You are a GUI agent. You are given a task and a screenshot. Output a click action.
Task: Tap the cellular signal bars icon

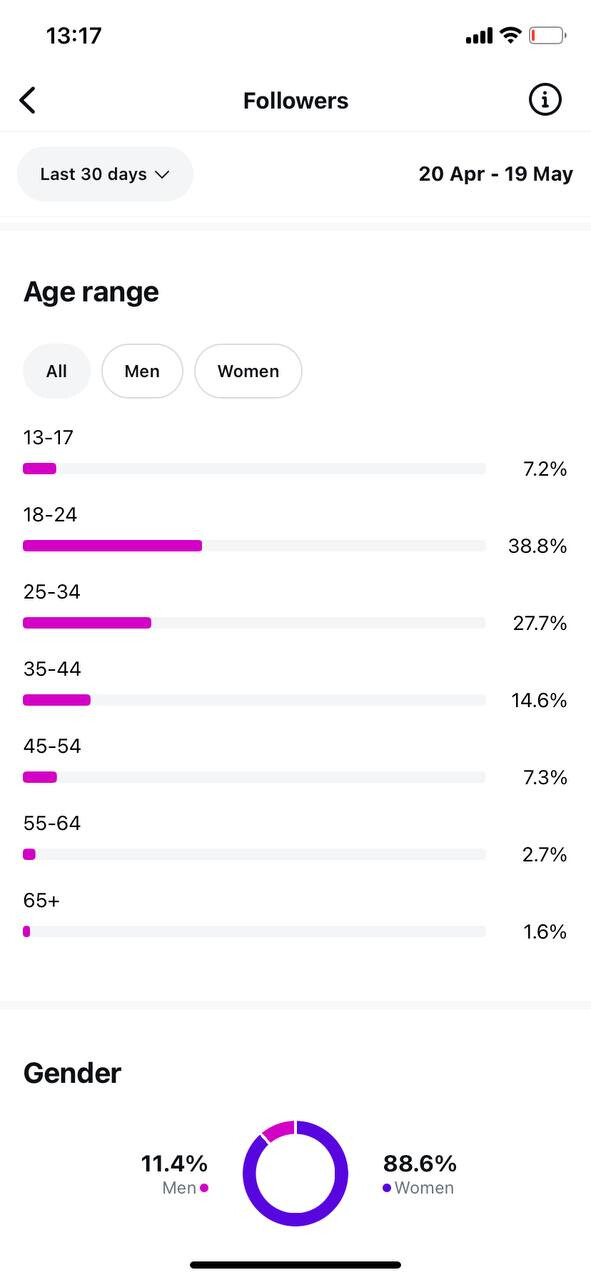(479, 36)
